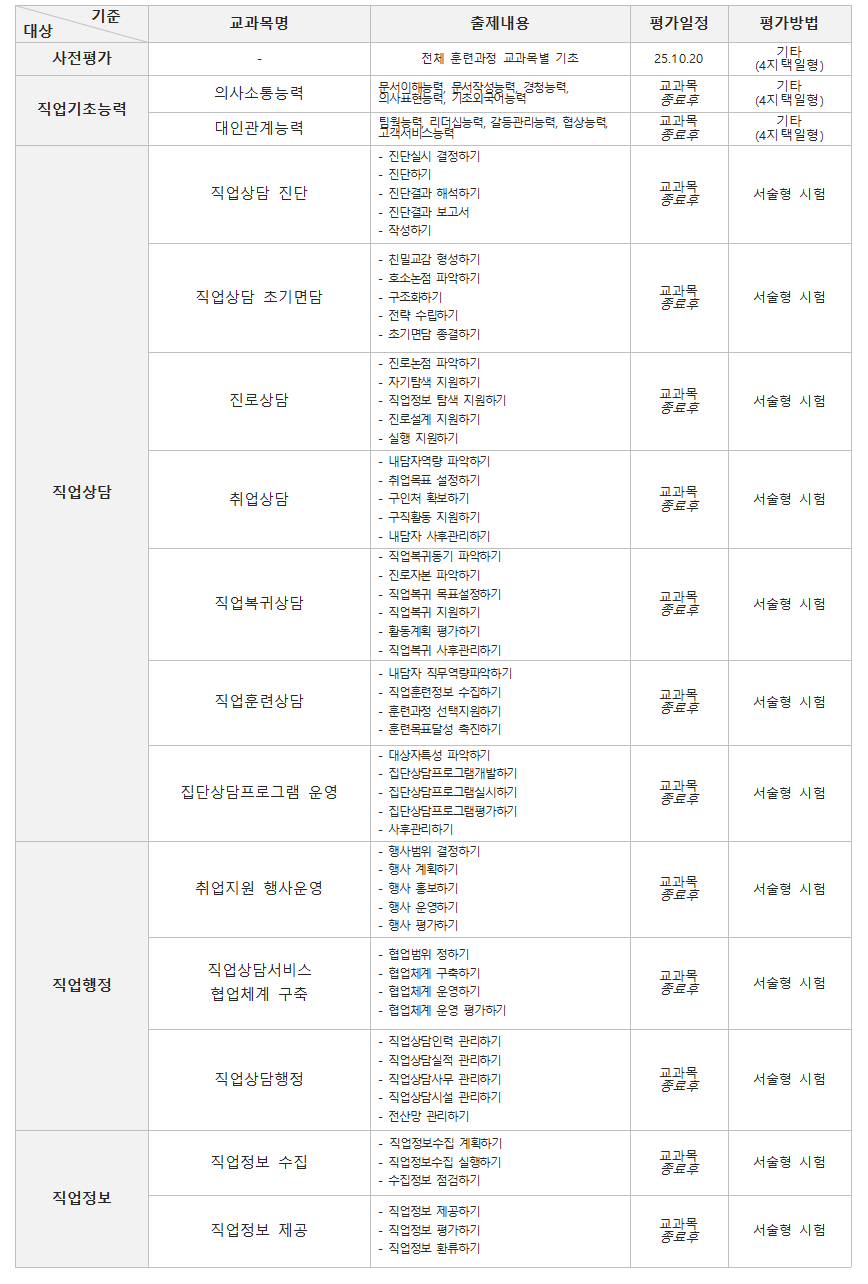Viewport: 868px width, 1284px height.
Task: Click the 평가일정 header cell
Action: click(x=679, y=23)
